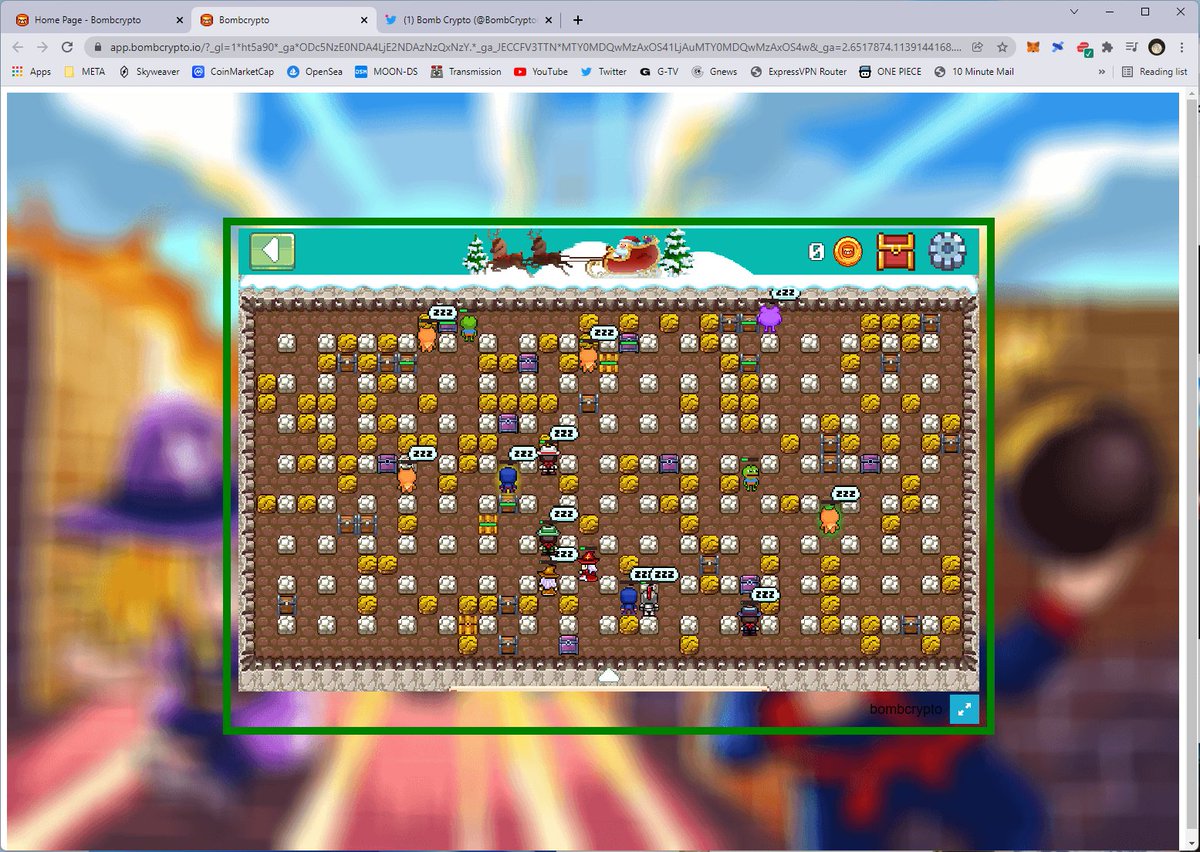
Task: Open the red treasure chest icon
Action: 895,251
